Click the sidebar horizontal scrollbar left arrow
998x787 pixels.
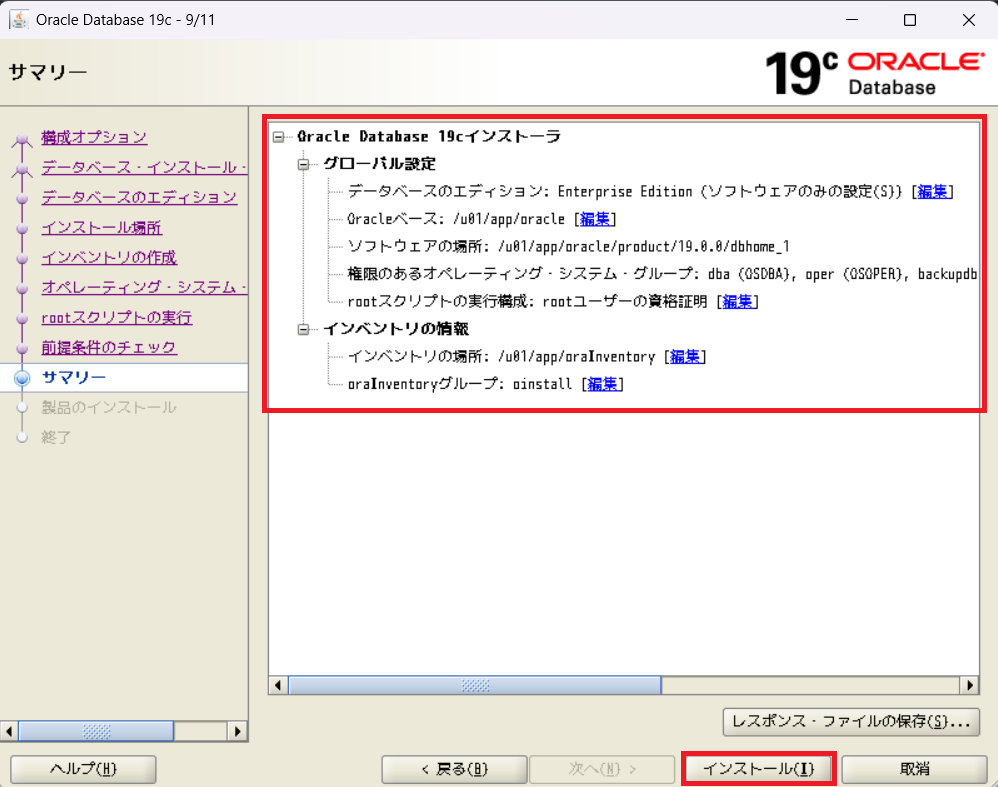tap(10, 731)
